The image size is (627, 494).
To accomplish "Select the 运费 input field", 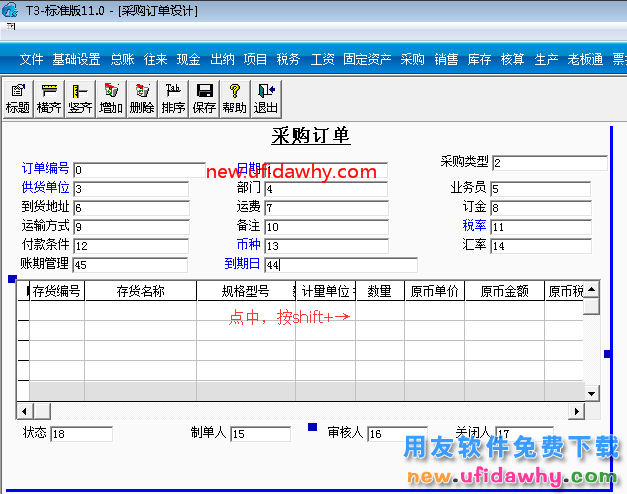I will (326, 208).
